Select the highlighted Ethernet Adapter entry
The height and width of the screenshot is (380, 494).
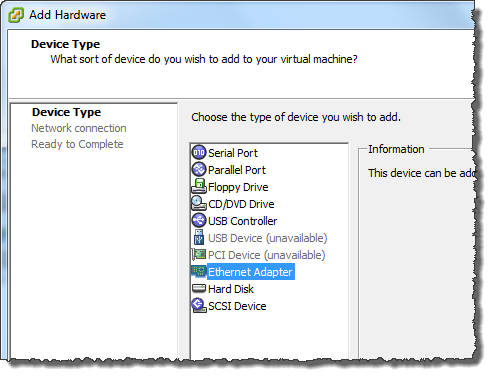(250, 272)
